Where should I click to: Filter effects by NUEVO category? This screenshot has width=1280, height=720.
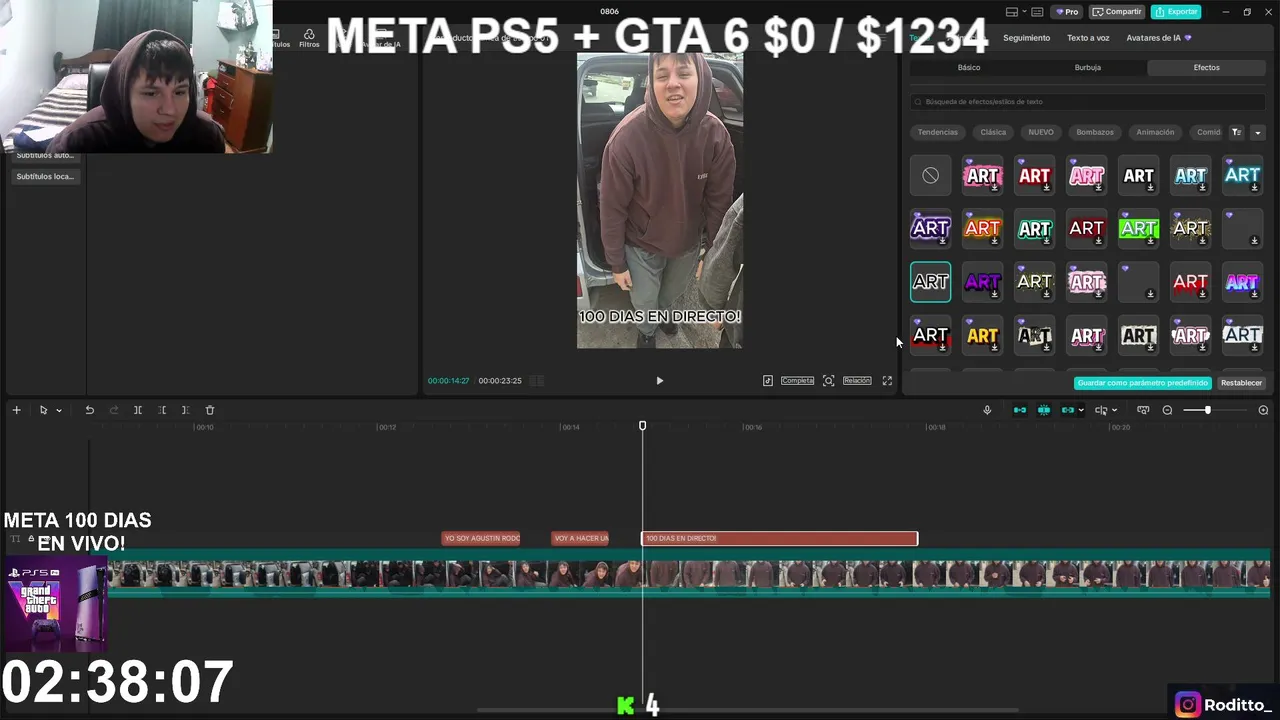coord(1041,132)
